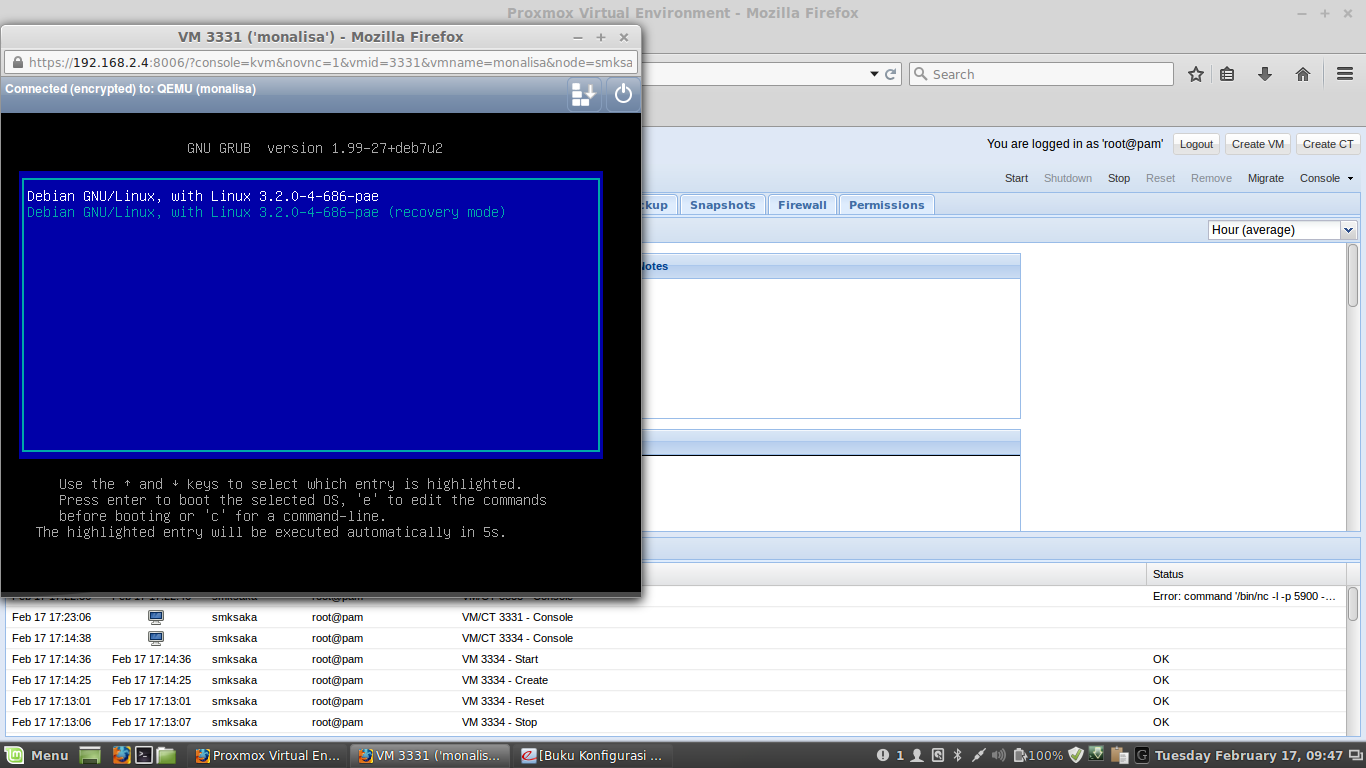Open the update manager shield icon
This screenshot has height=768, width=1366.
pos(1076,755)
